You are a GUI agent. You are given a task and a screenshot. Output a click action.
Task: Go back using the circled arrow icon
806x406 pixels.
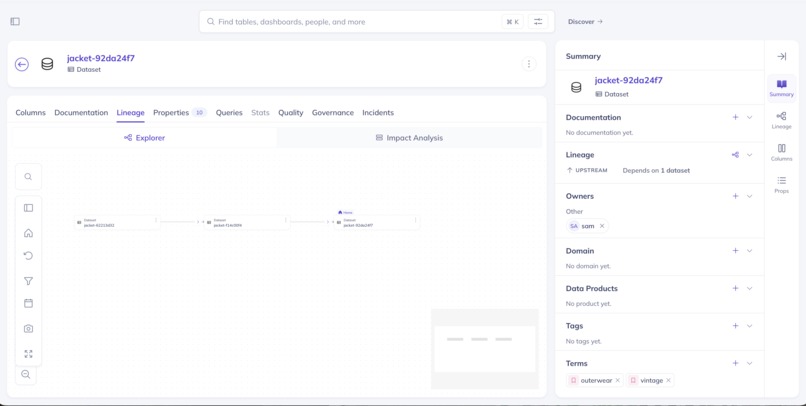coord(22,64)
